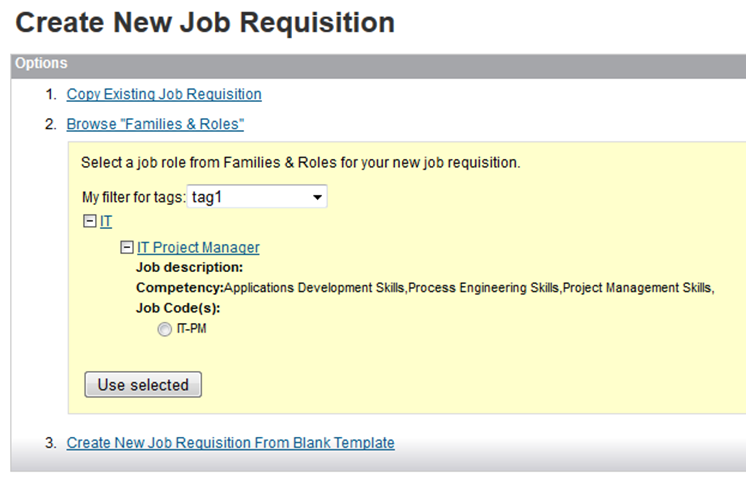The width and height of the screenshot is (752, 482).
Task: Click the My filter for tags label
Action: point(133,198)
